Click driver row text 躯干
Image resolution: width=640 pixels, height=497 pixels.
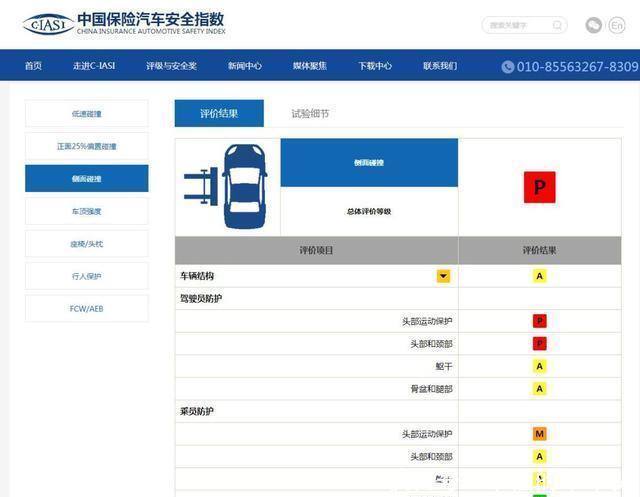tap(444, 366)
